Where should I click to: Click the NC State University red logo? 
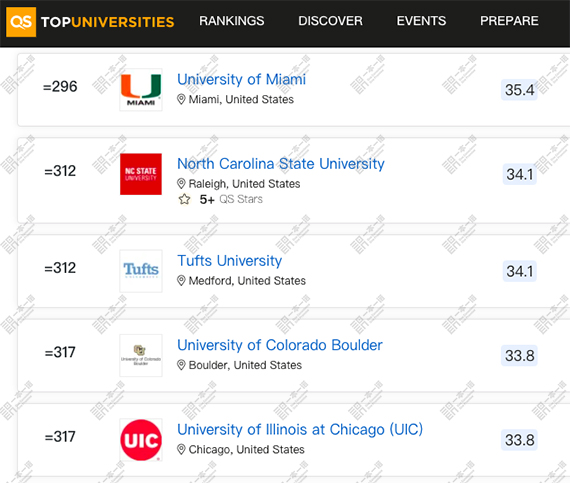[141, 174]
